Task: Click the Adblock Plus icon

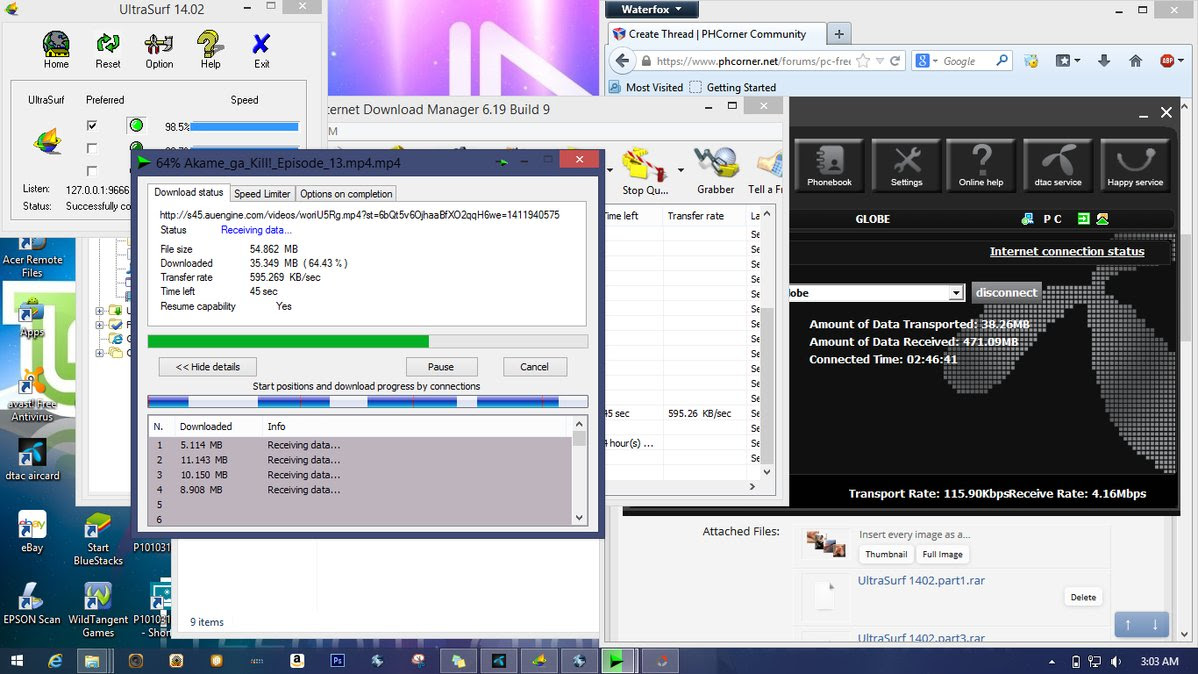Action: coord(1166,61)
